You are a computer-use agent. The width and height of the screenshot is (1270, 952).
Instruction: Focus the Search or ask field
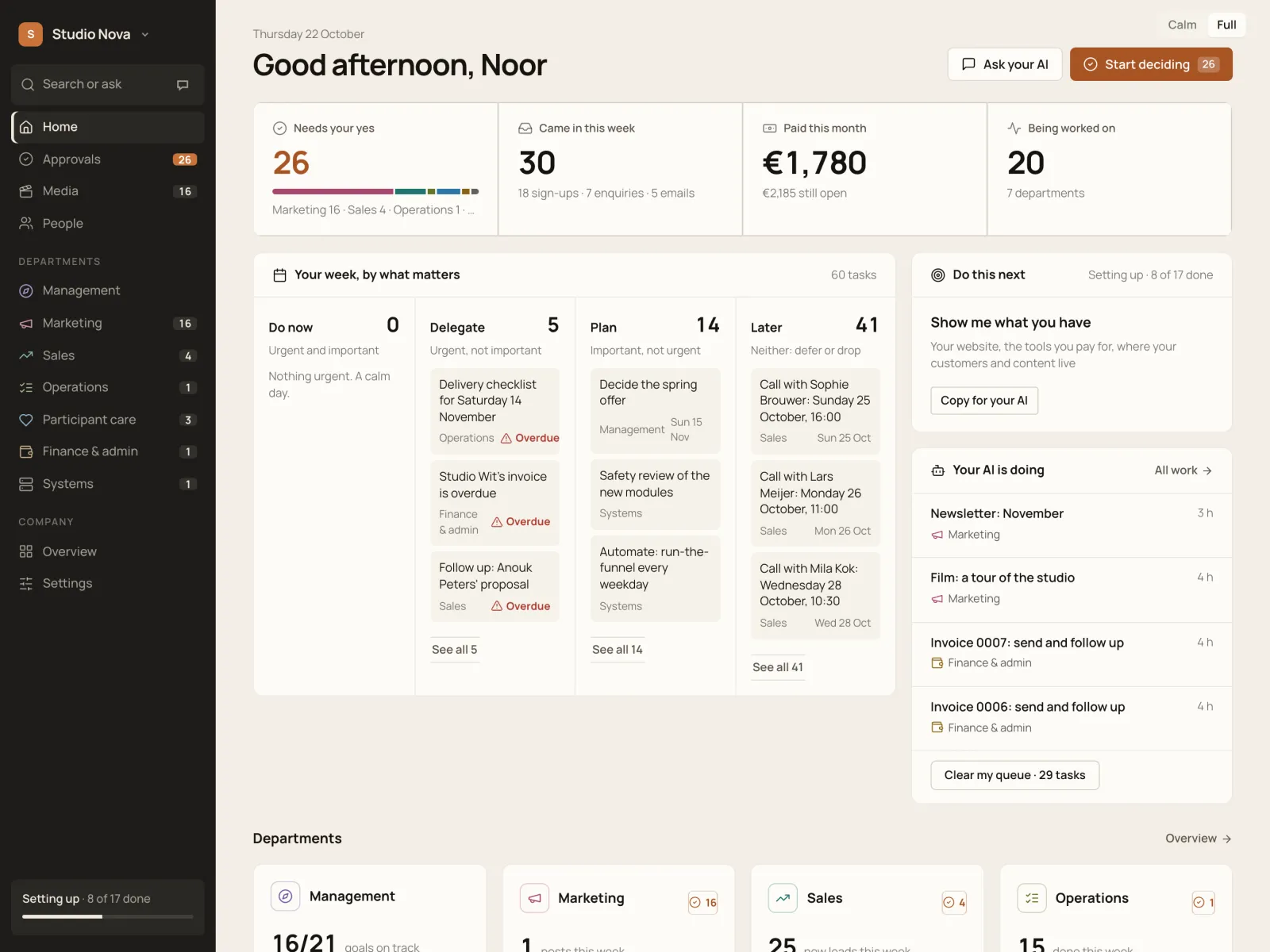coord(108,85)
